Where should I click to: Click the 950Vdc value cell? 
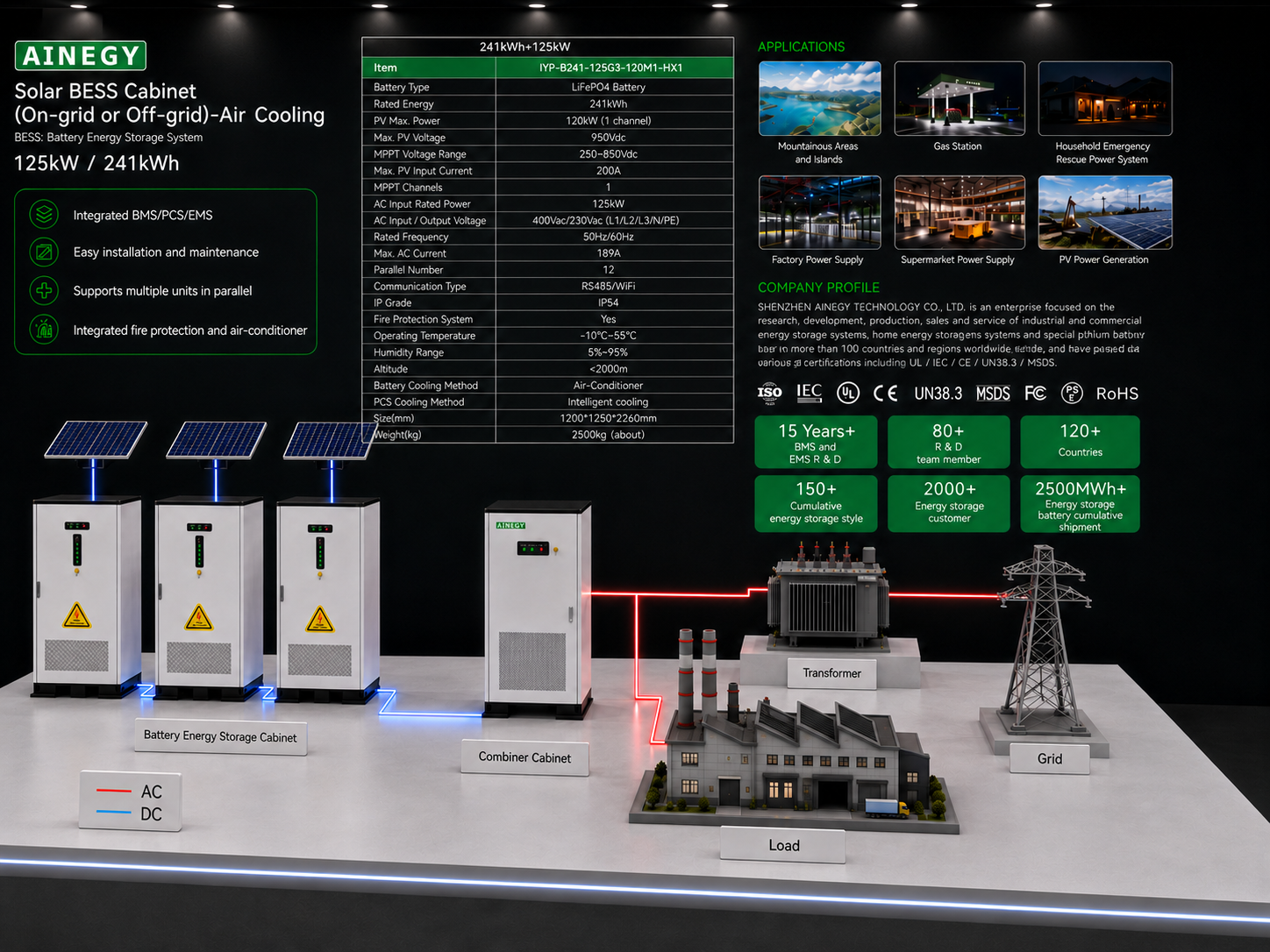click(609, 137)
